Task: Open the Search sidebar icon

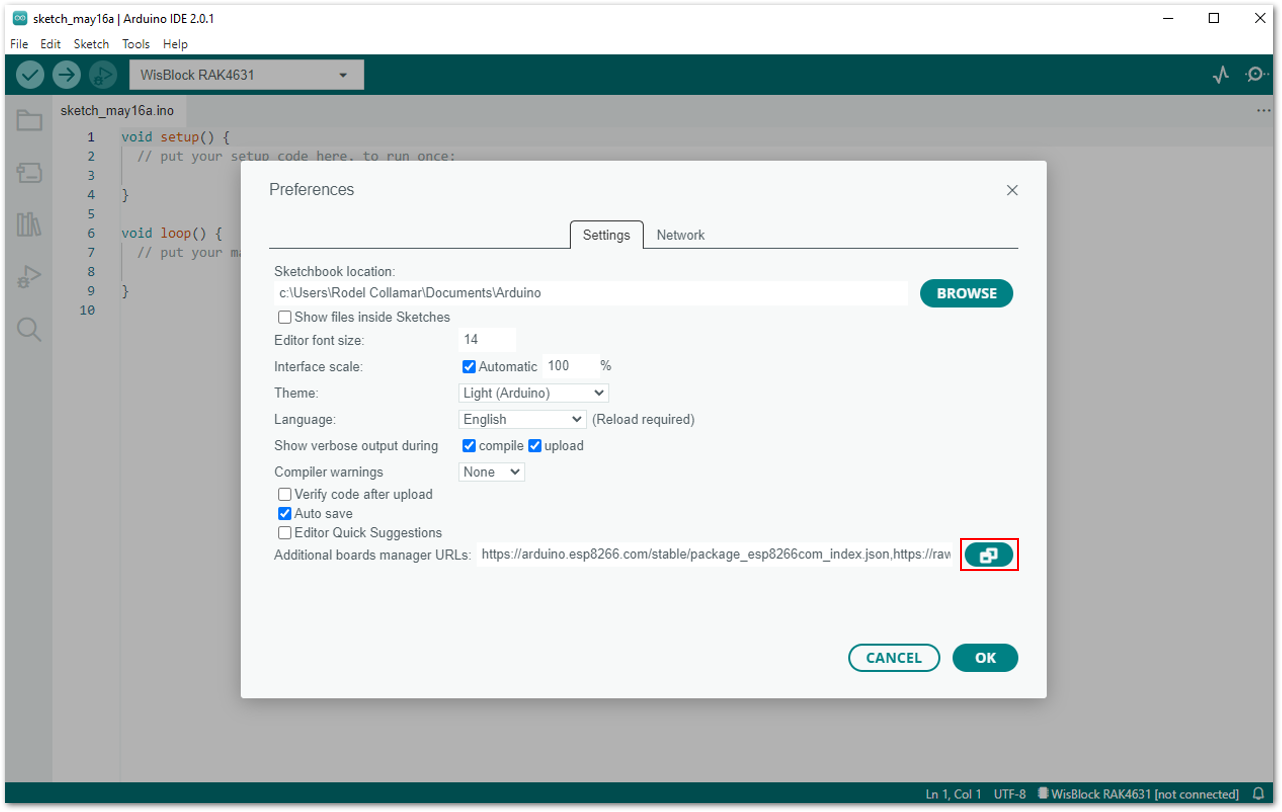Action: coord(29,330)
